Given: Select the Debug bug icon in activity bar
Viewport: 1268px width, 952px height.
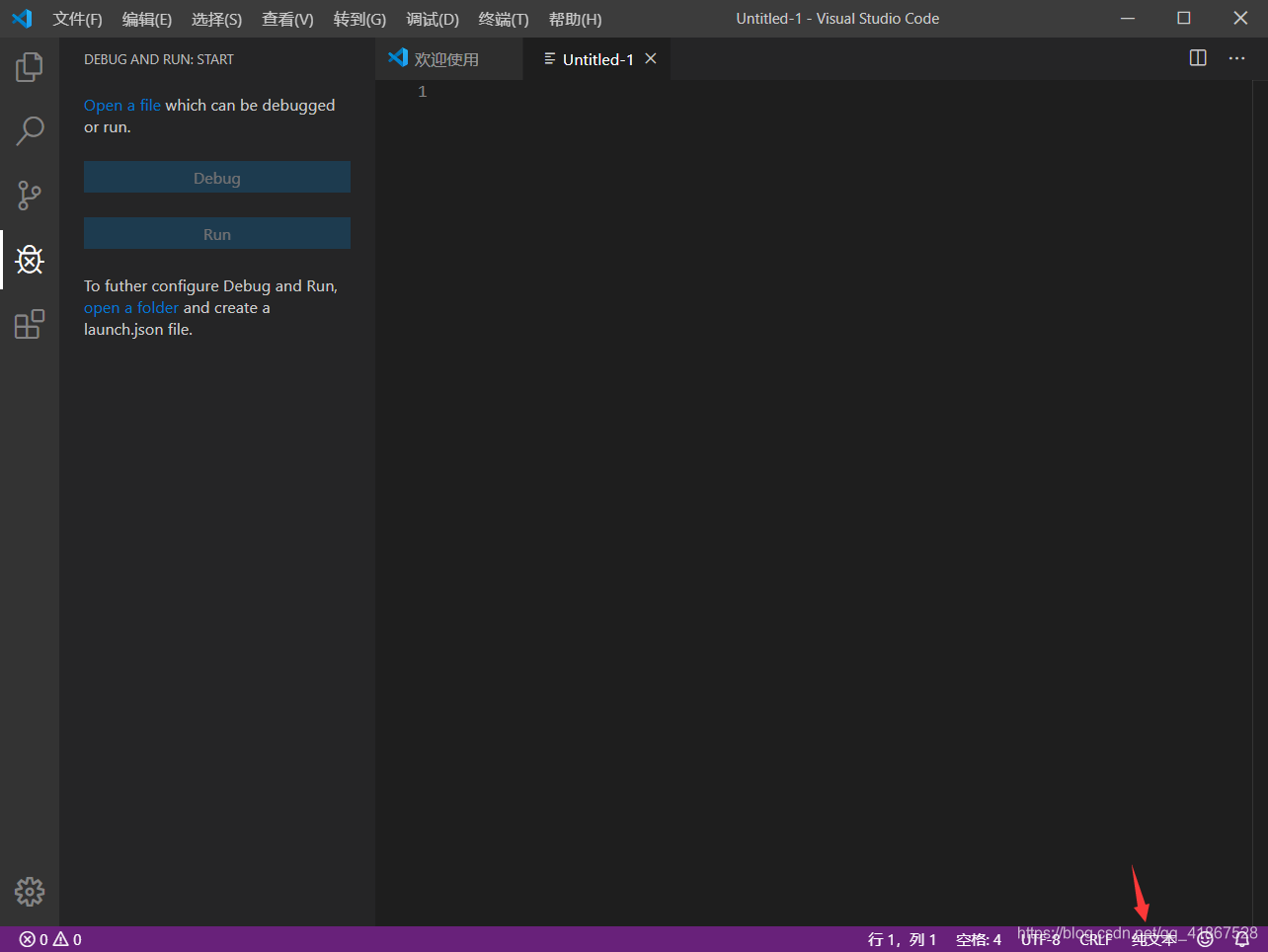Looking at the screenshot, I should [x=30, y=260].
